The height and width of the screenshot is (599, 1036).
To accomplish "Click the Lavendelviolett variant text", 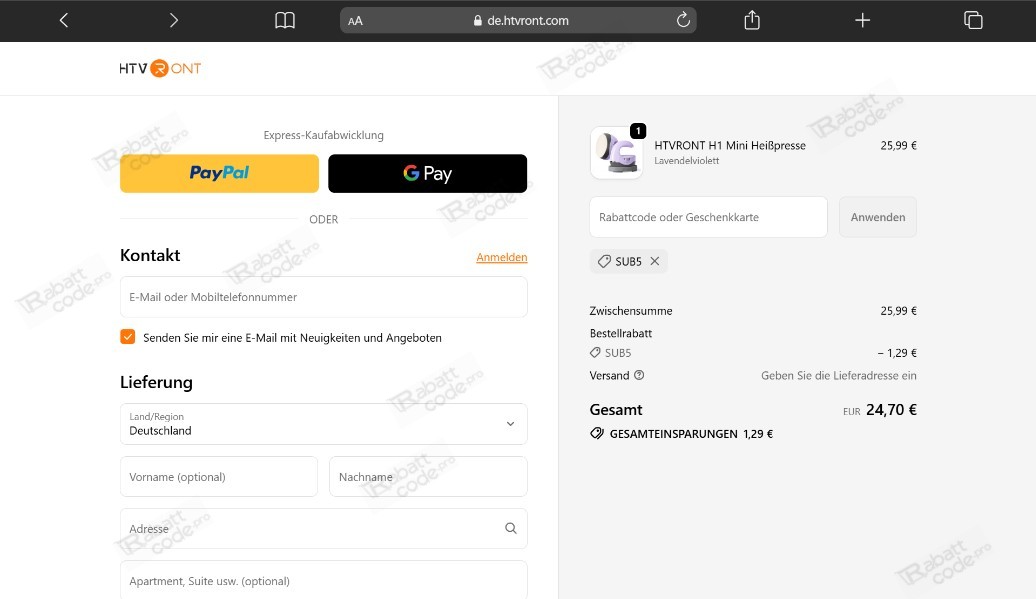I will (686, 160).
